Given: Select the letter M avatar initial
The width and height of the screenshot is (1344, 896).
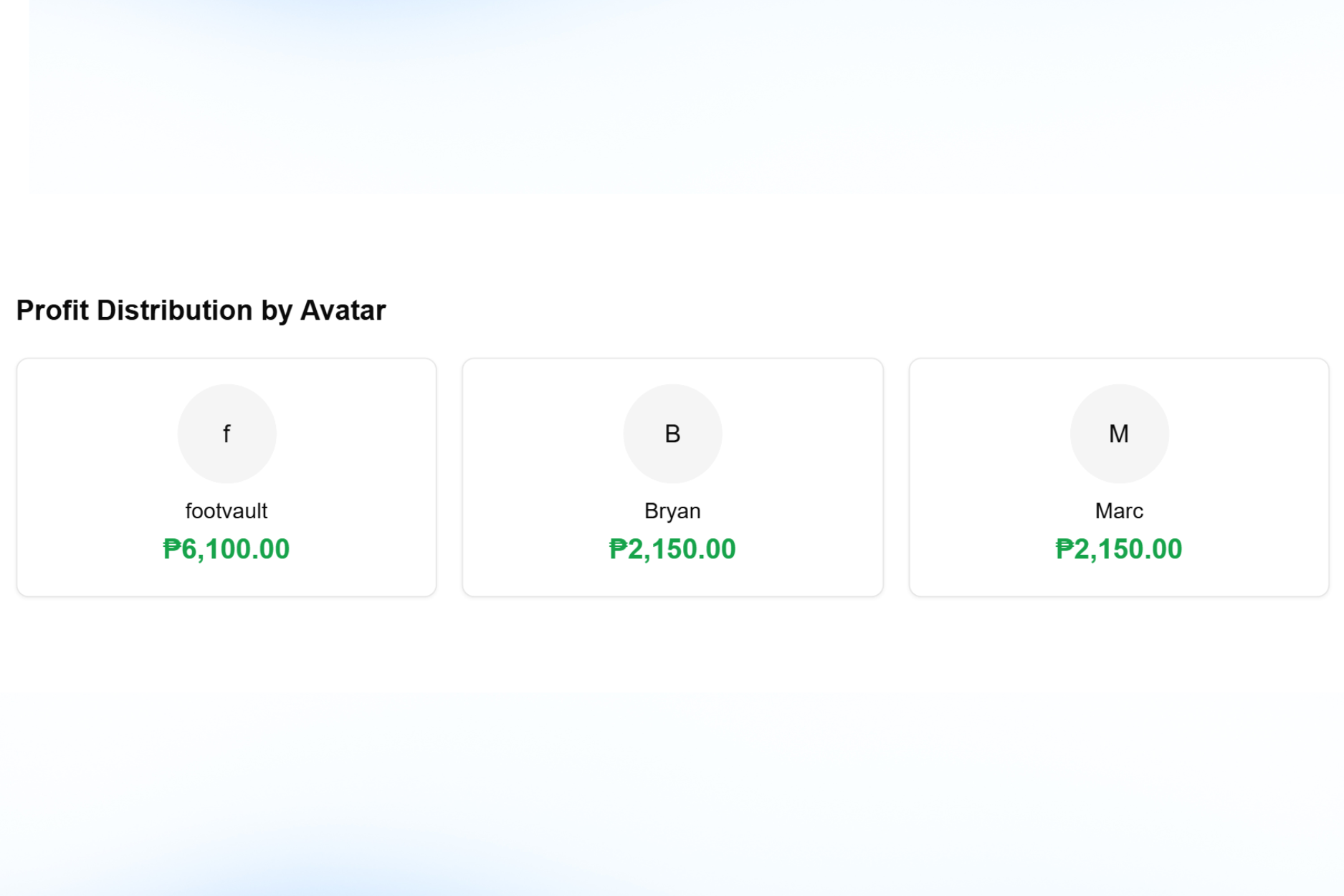Looking at the screenshot, I should [x=1119, y=434].
